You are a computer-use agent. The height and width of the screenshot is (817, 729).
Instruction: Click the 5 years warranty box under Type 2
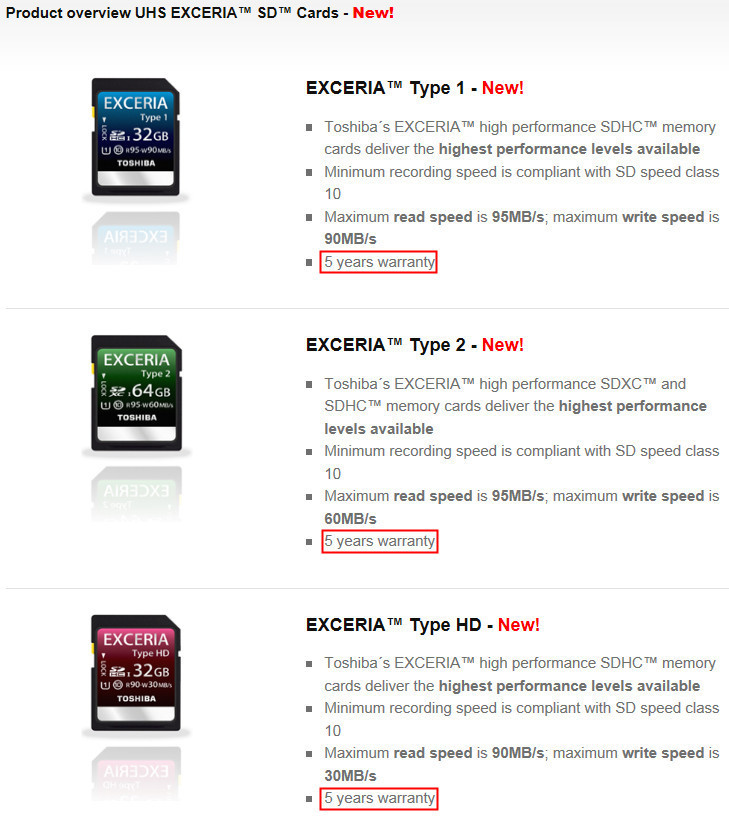380,541
